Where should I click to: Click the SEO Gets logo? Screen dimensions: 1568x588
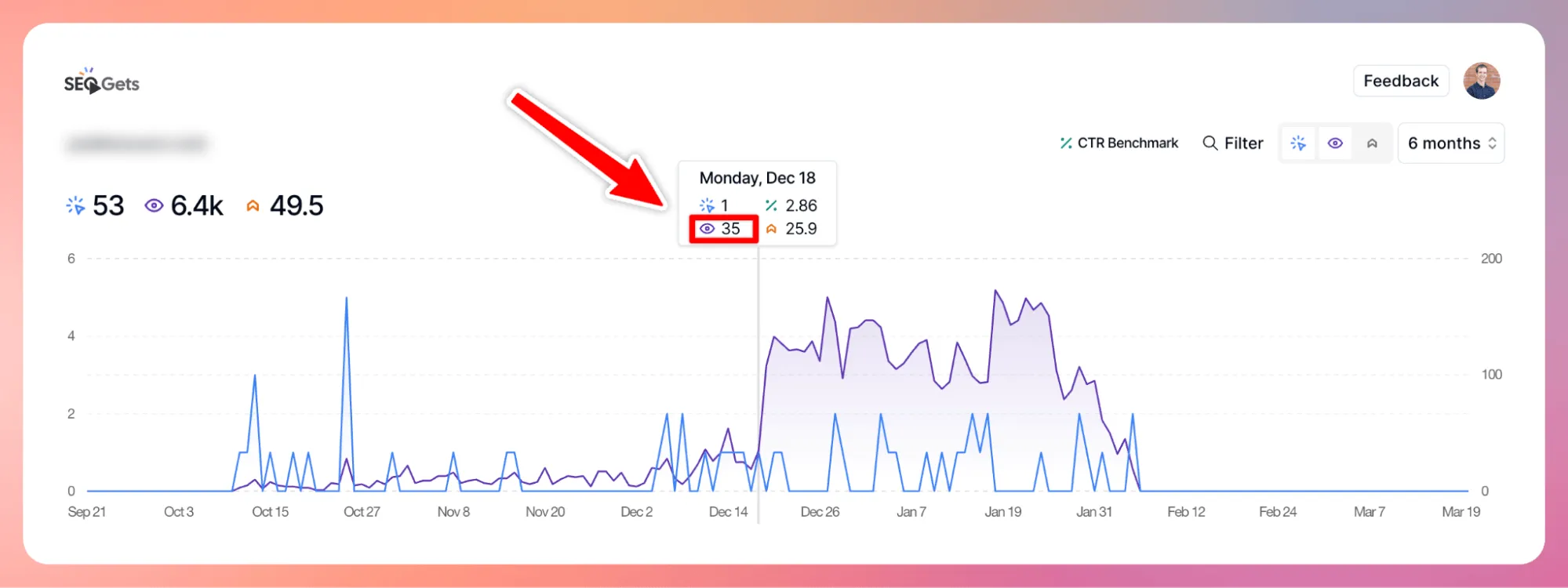point(101,82)
